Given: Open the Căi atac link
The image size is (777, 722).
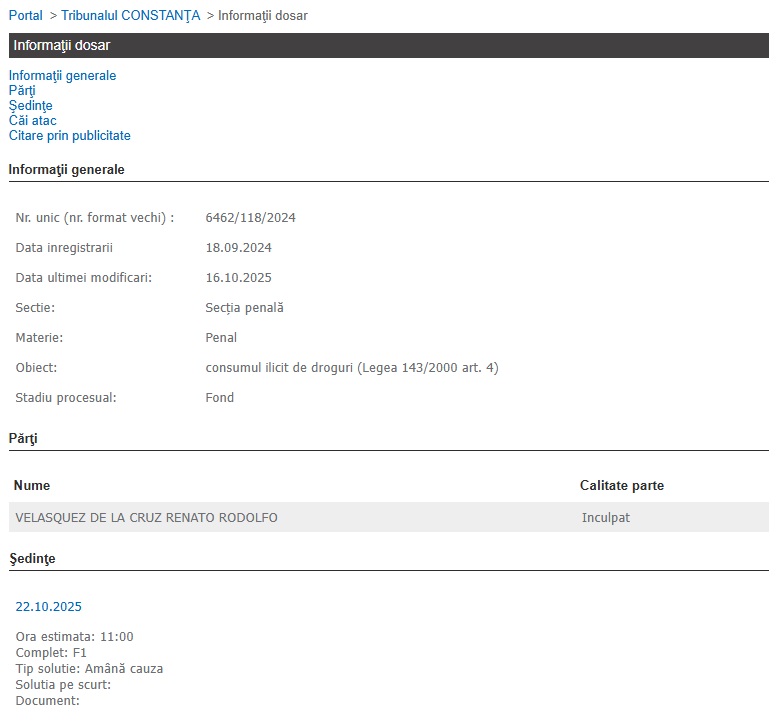Looking at the screenshot, I should pyautogui.click(x=32, y=121).
